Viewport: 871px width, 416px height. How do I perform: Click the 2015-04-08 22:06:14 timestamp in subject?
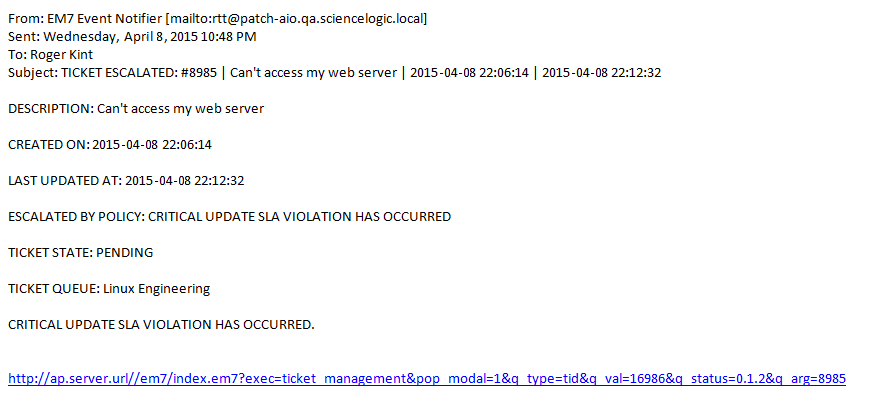point(469,73)
